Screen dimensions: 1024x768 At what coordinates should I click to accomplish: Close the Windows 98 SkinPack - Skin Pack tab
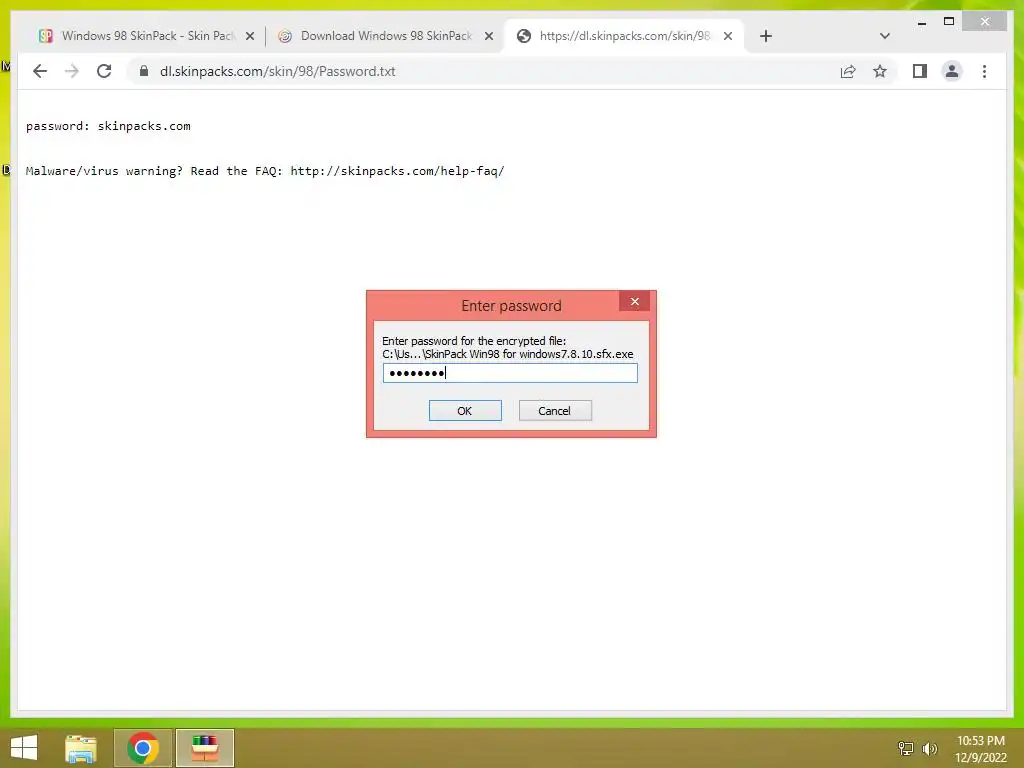coord(249,36)
